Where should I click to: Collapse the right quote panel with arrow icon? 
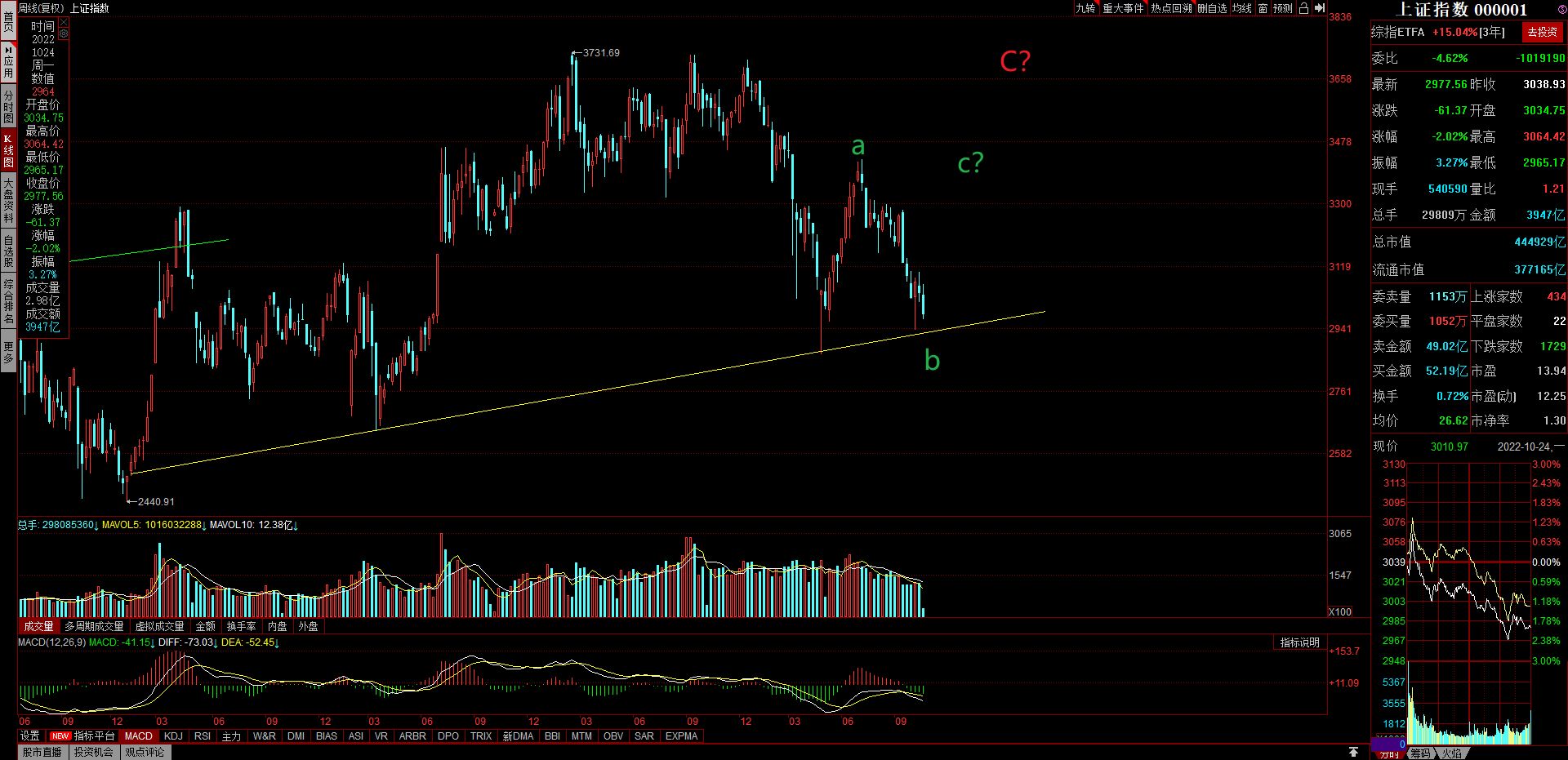pos(1320,8)
